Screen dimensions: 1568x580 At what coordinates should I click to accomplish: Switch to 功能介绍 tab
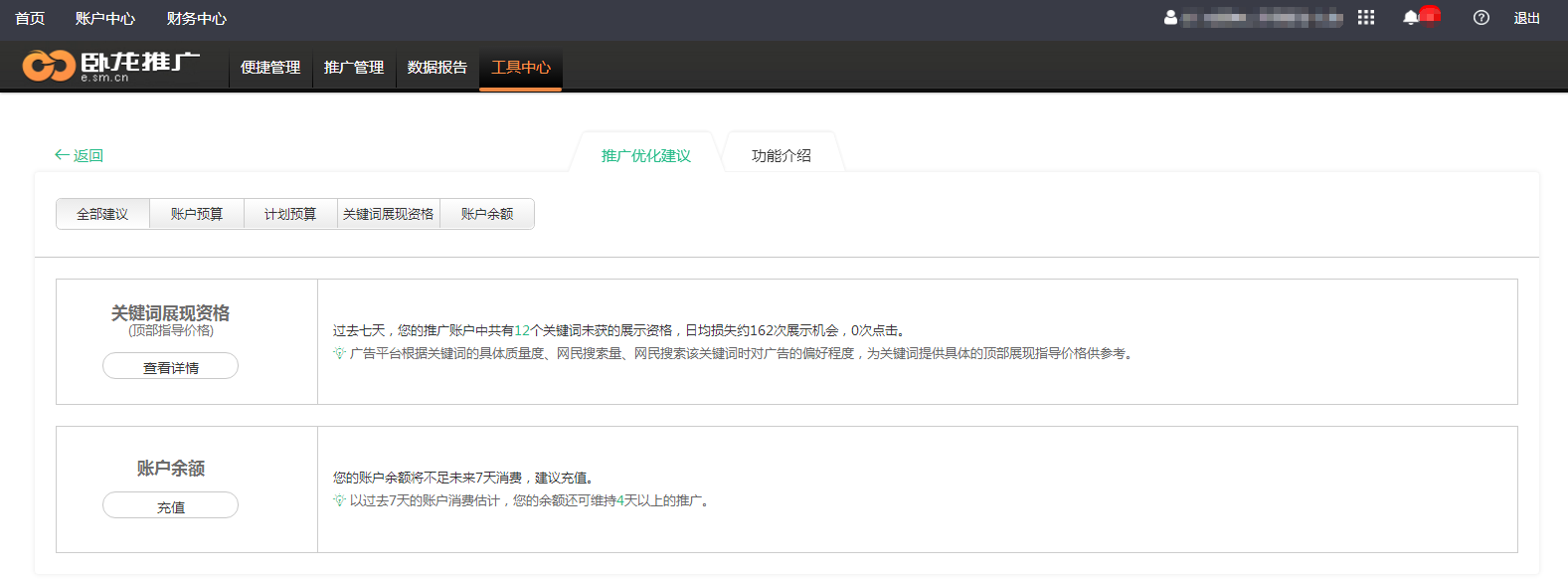coord(782,155)
